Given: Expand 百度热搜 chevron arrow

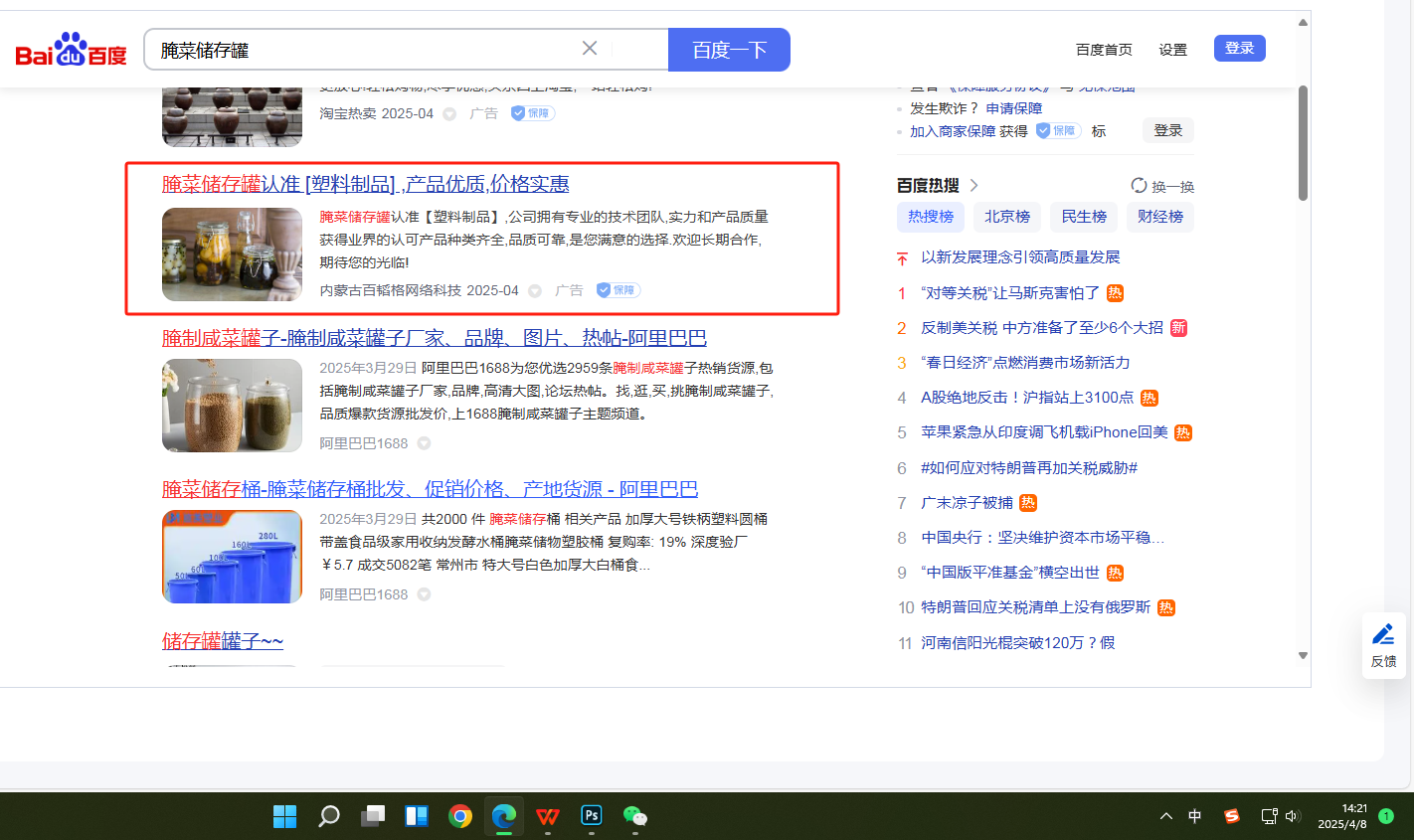Looking at the screenshot, I should pos(974,185).
